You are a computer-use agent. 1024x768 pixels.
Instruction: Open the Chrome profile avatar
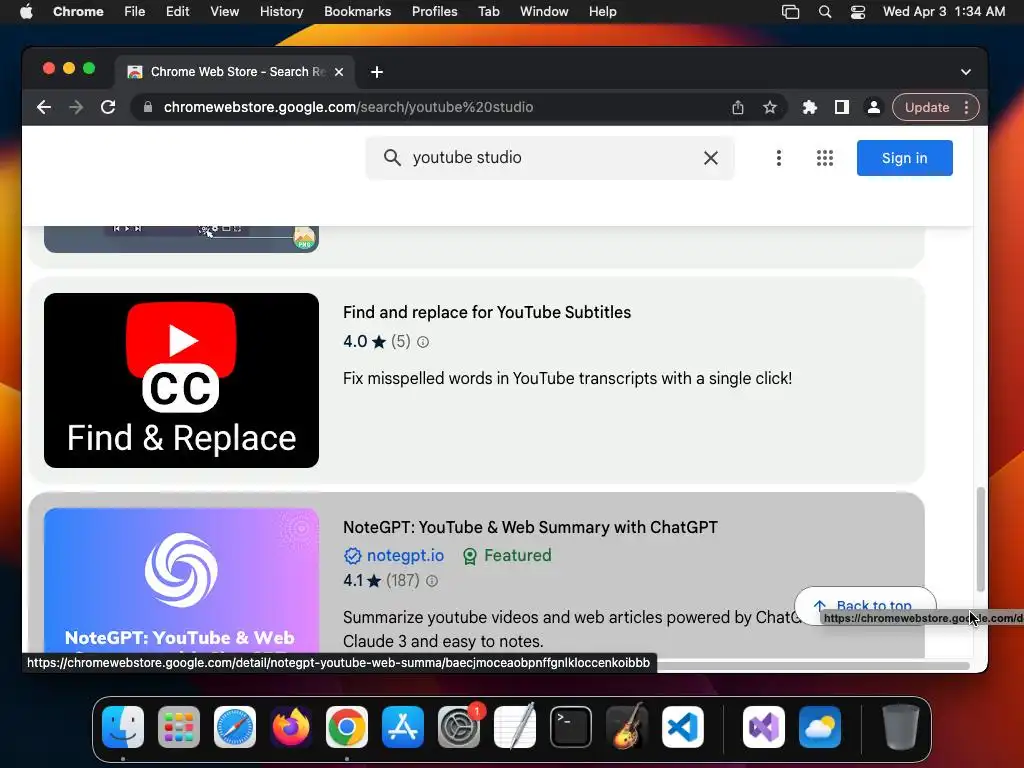tap(874, 107)
